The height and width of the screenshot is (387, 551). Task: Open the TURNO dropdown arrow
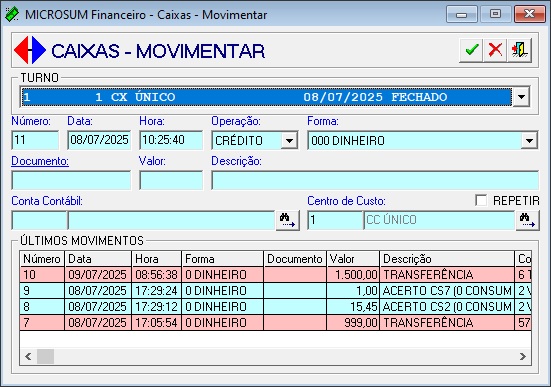click(x=521, y=97)
